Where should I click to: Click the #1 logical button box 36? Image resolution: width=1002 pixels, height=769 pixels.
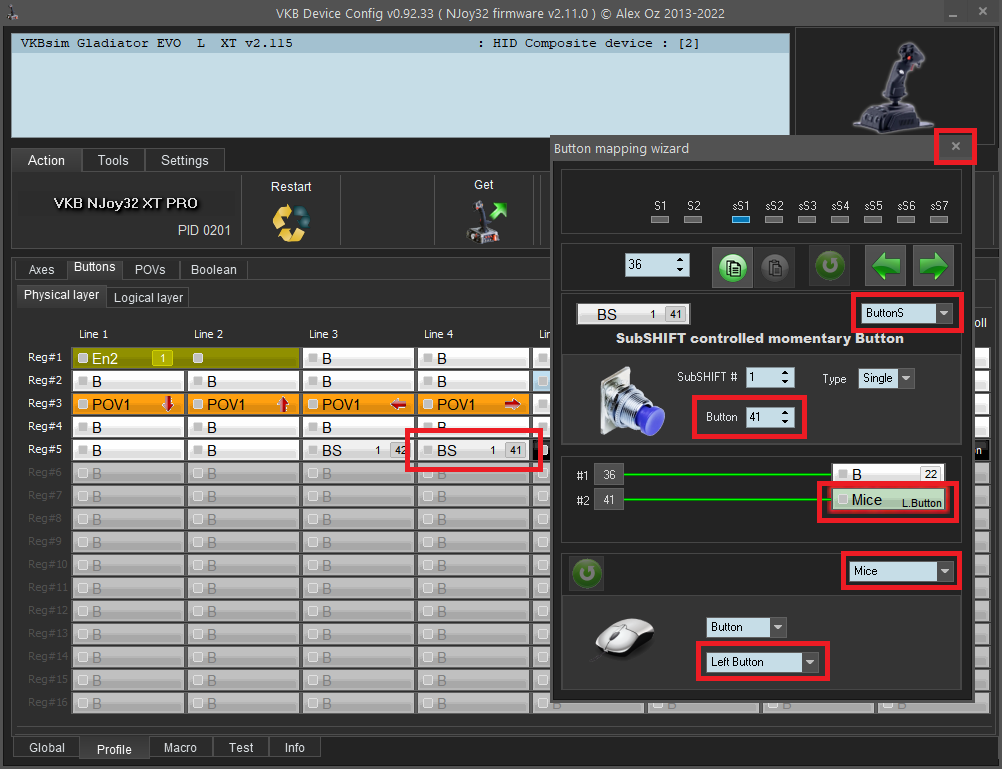[609, 475]
